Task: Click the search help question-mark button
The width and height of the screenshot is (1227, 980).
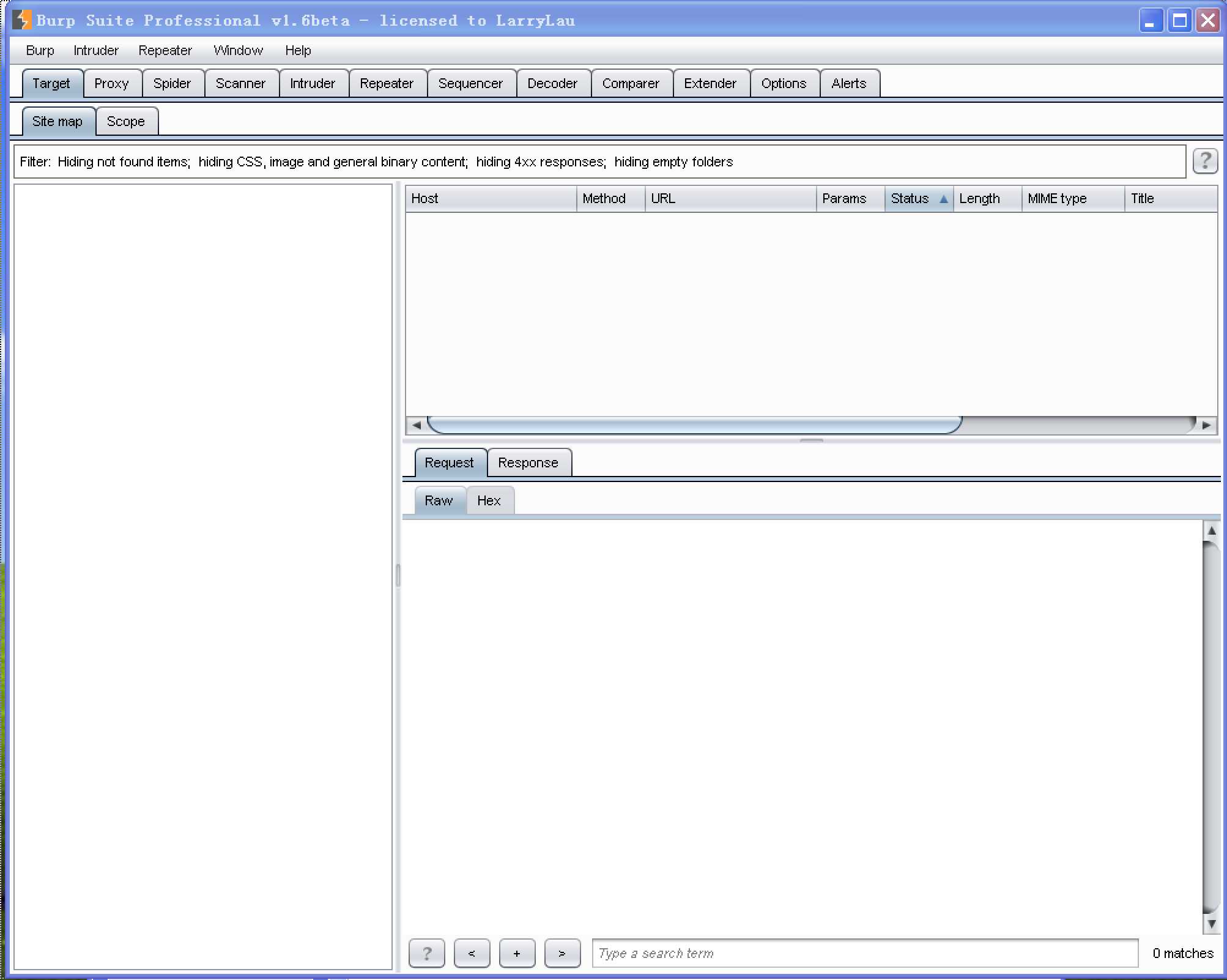Action: 426,953
